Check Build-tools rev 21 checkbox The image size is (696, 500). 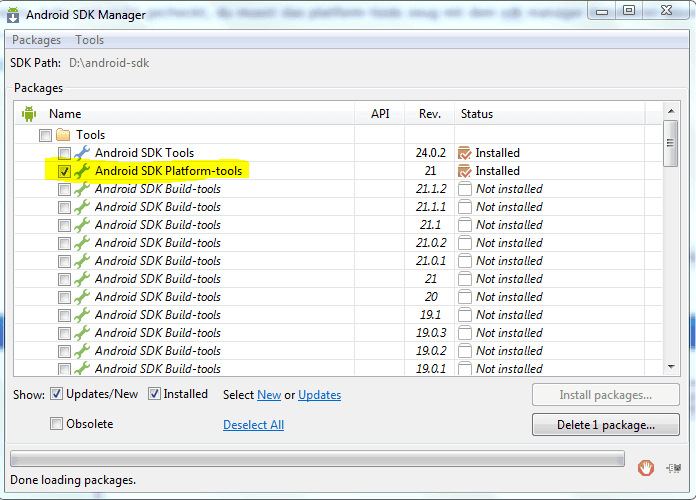click(64, 279)
